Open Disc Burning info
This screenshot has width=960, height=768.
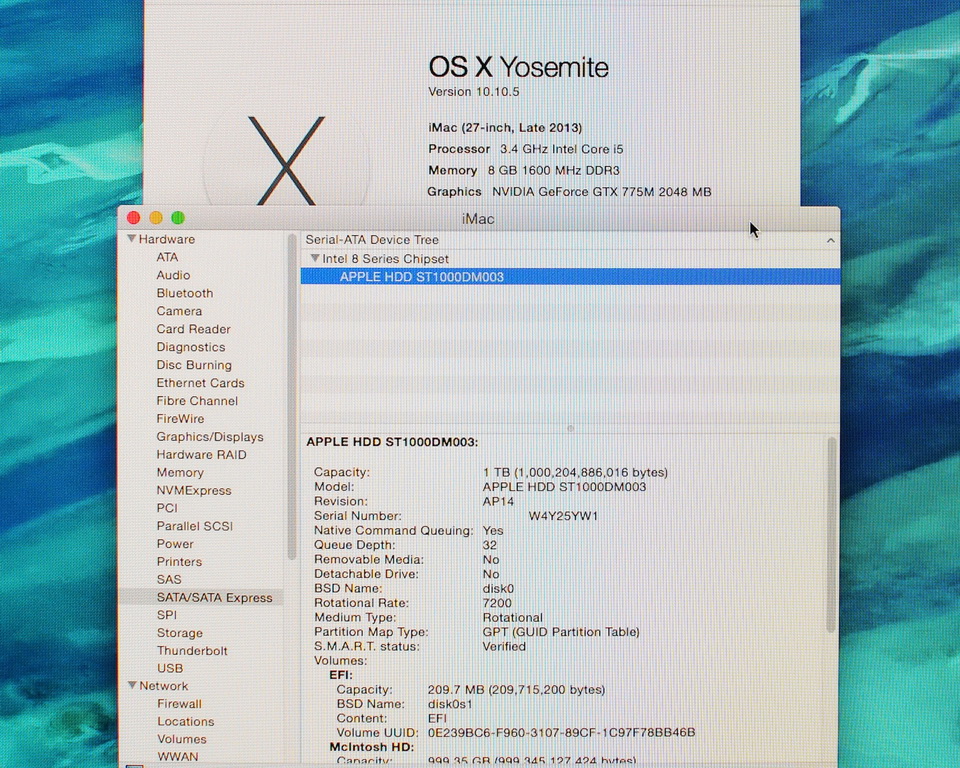(194, 364)
